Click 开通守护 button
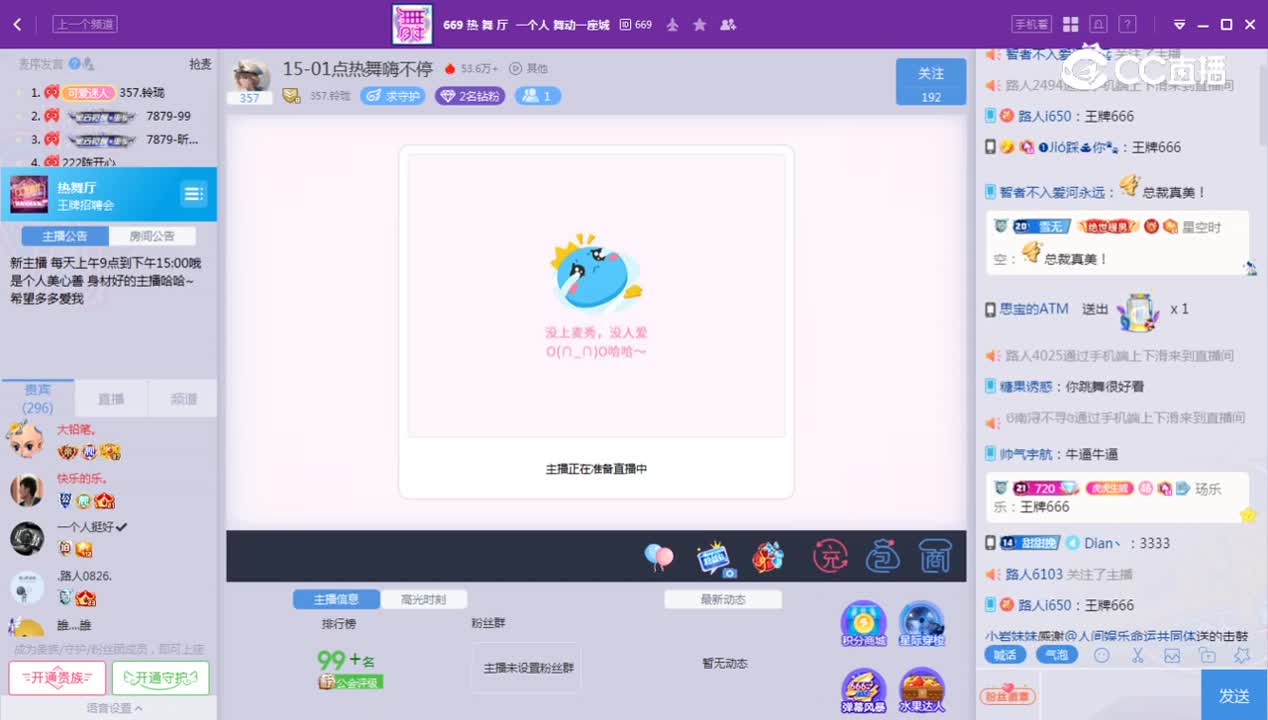 point(160,678)
